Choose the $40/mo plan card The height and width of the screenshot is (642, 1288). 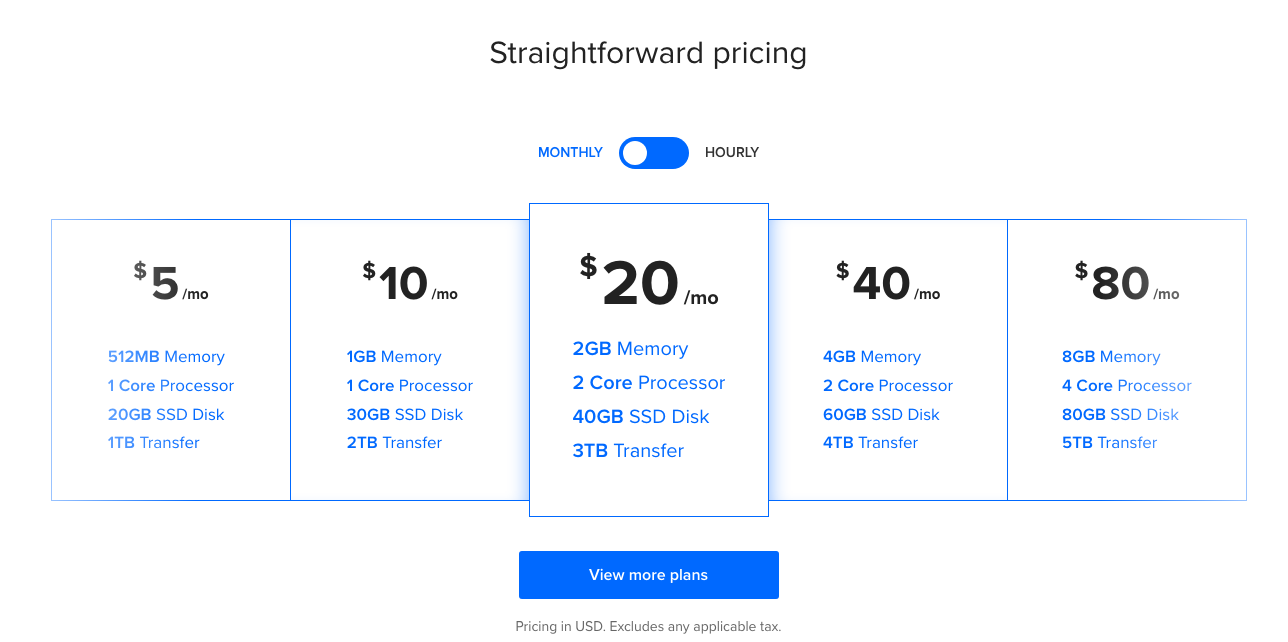(888, 360)
